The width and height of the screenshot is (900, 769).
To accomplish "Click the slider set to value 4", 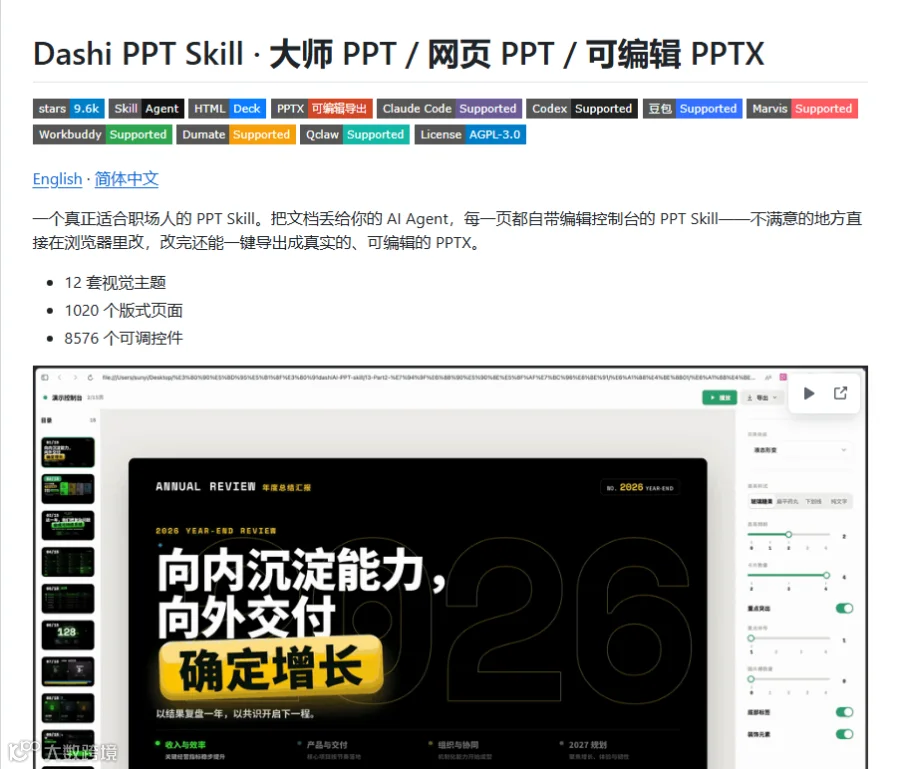I will [x=789, y=575].
